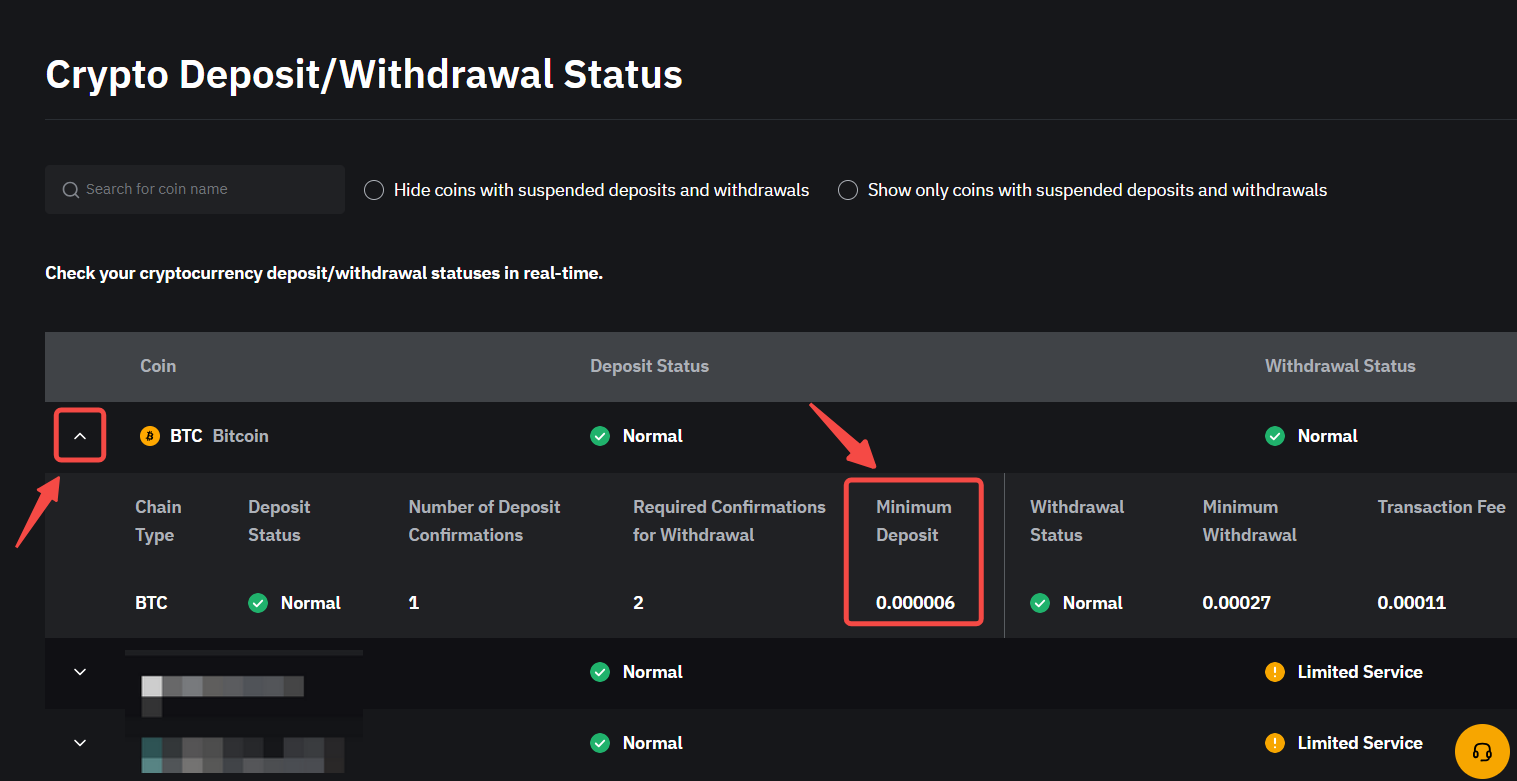Image resolution: width=1517 pixels, height=781 pixels.
Task: Click green check in BTC chain withdrawal status
Action: tap(1040, 603)
